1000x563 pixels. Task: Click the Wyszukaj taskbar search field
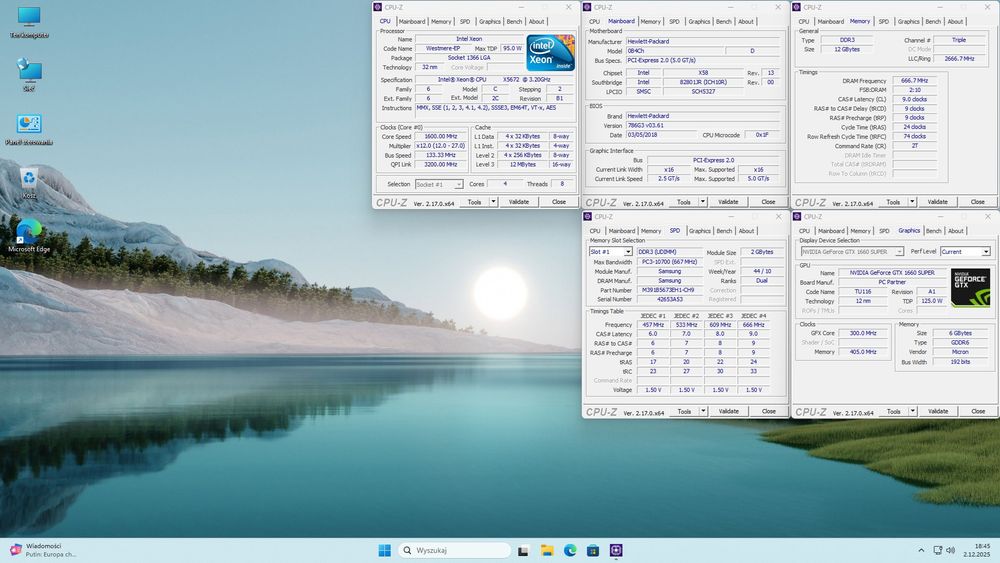coord(453,551)
